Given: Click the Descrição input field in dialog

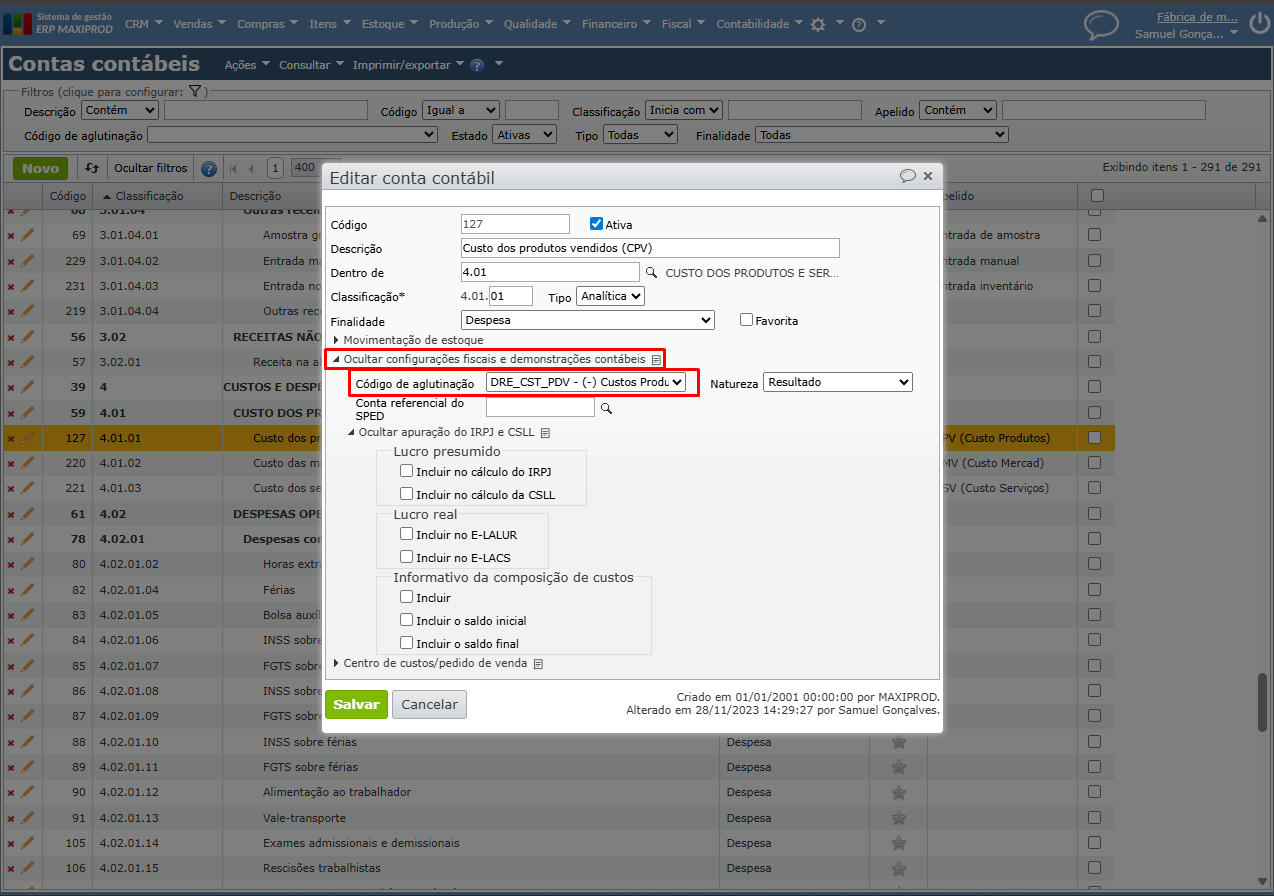Looking at the screenshot, I should pyautogui.click(x=650, y=248).
